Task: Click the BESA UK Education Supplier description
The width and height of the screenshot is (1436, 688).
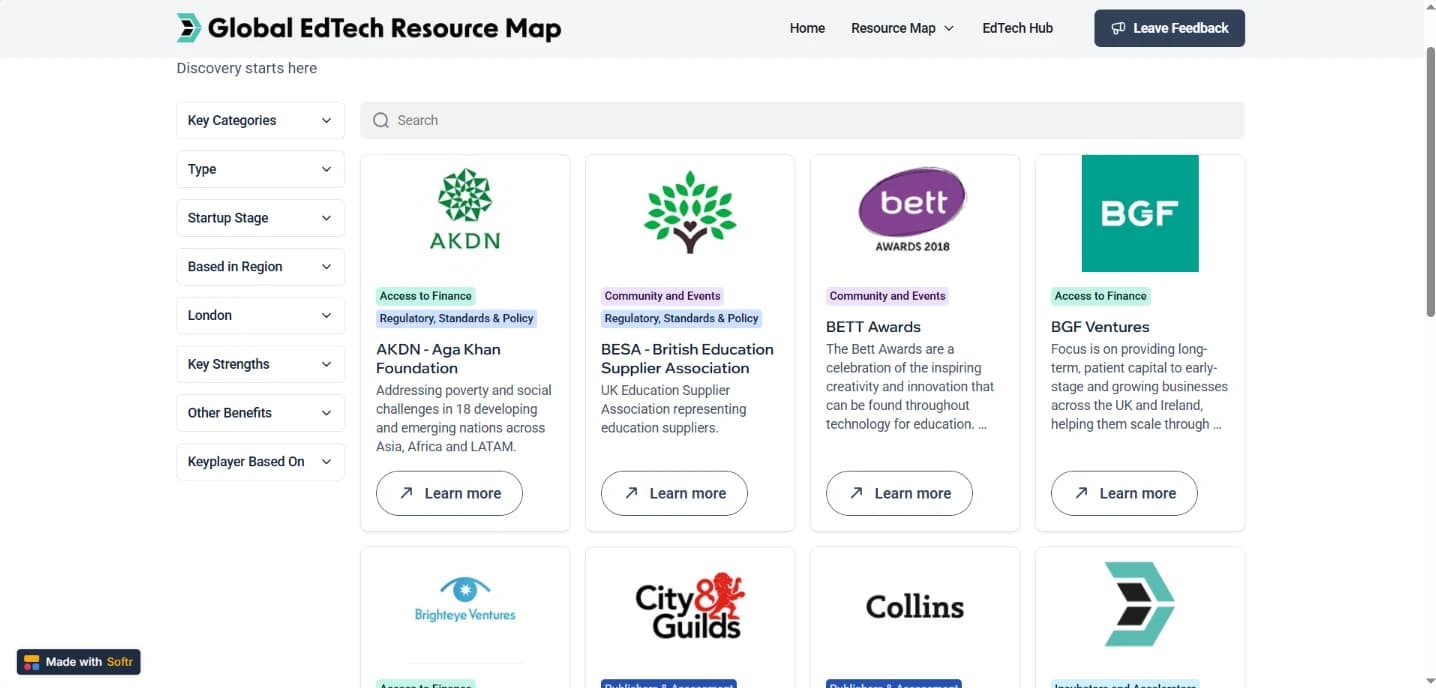Action: pos(673,409)
